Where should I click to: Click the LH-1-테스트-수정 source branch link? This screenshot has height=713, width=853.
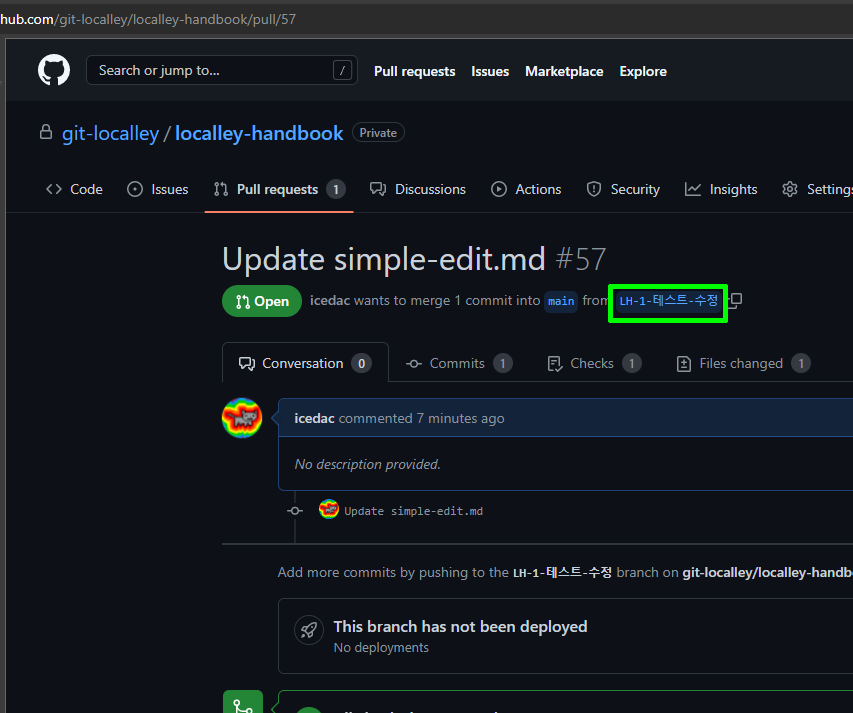pos(668,301)
